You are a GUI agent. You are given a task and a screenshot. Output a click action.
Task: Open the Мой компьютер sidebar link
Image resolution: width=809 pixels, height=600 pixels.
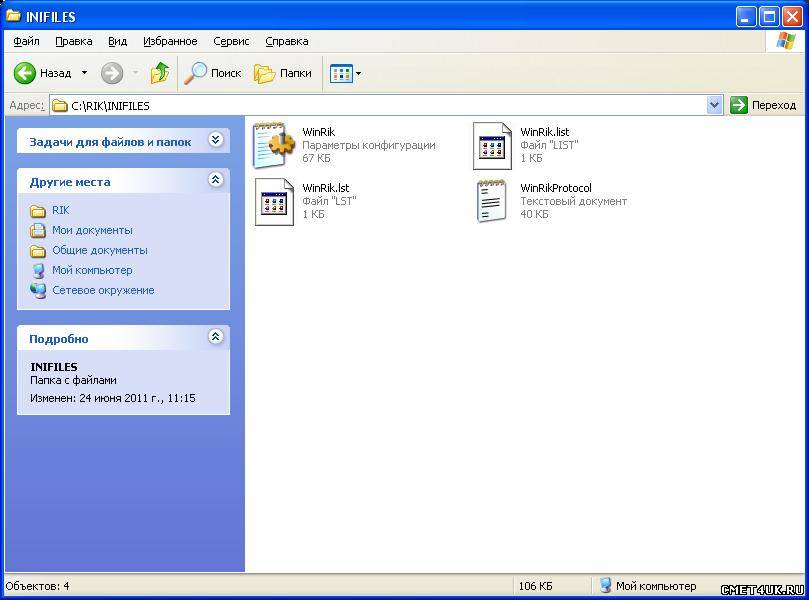tap(92, 270)
